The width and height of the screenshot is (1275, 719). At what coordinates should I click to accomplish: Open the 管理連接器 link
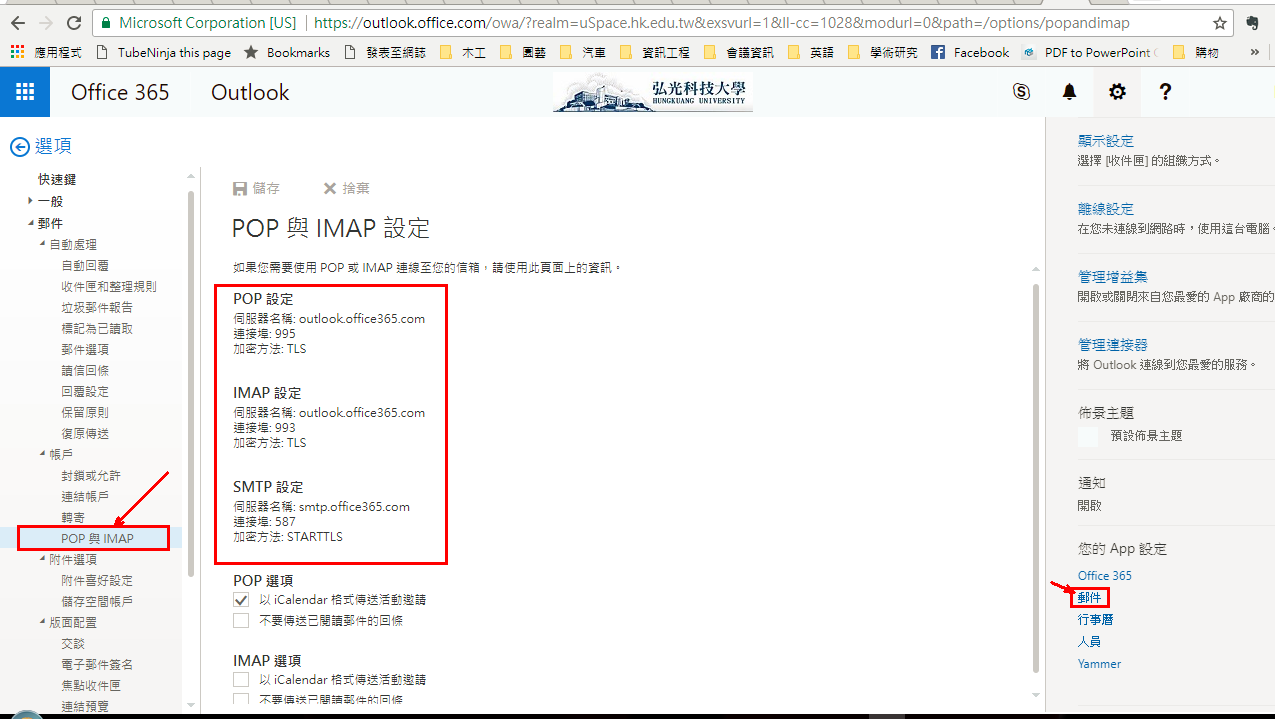click(1113, 345)
